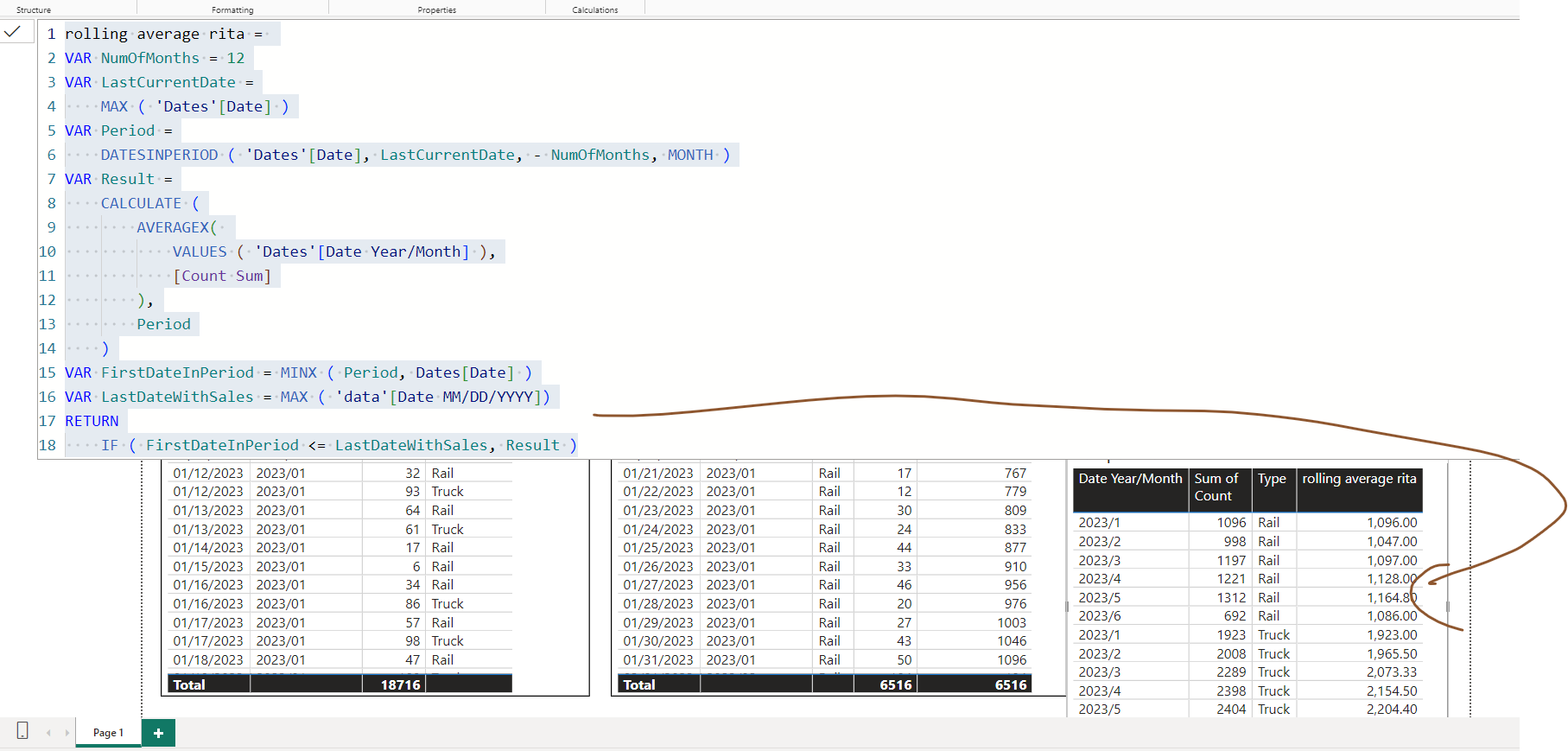1568x751 pixels.
Task: Open the Page 1 tab
Action: pos(108,733)
